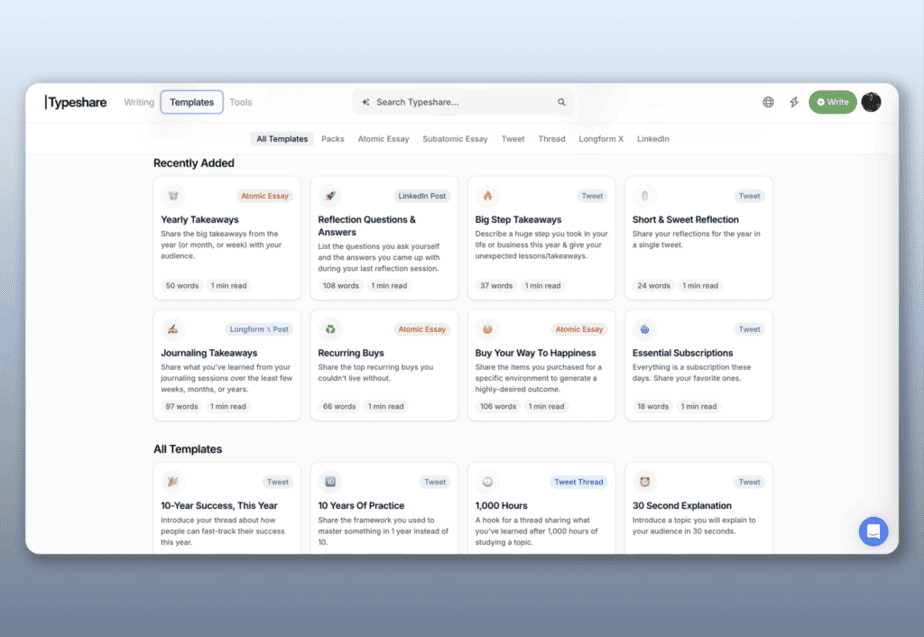Open the Short & Sweet Reflection template
924x637 pixels.
699,238
